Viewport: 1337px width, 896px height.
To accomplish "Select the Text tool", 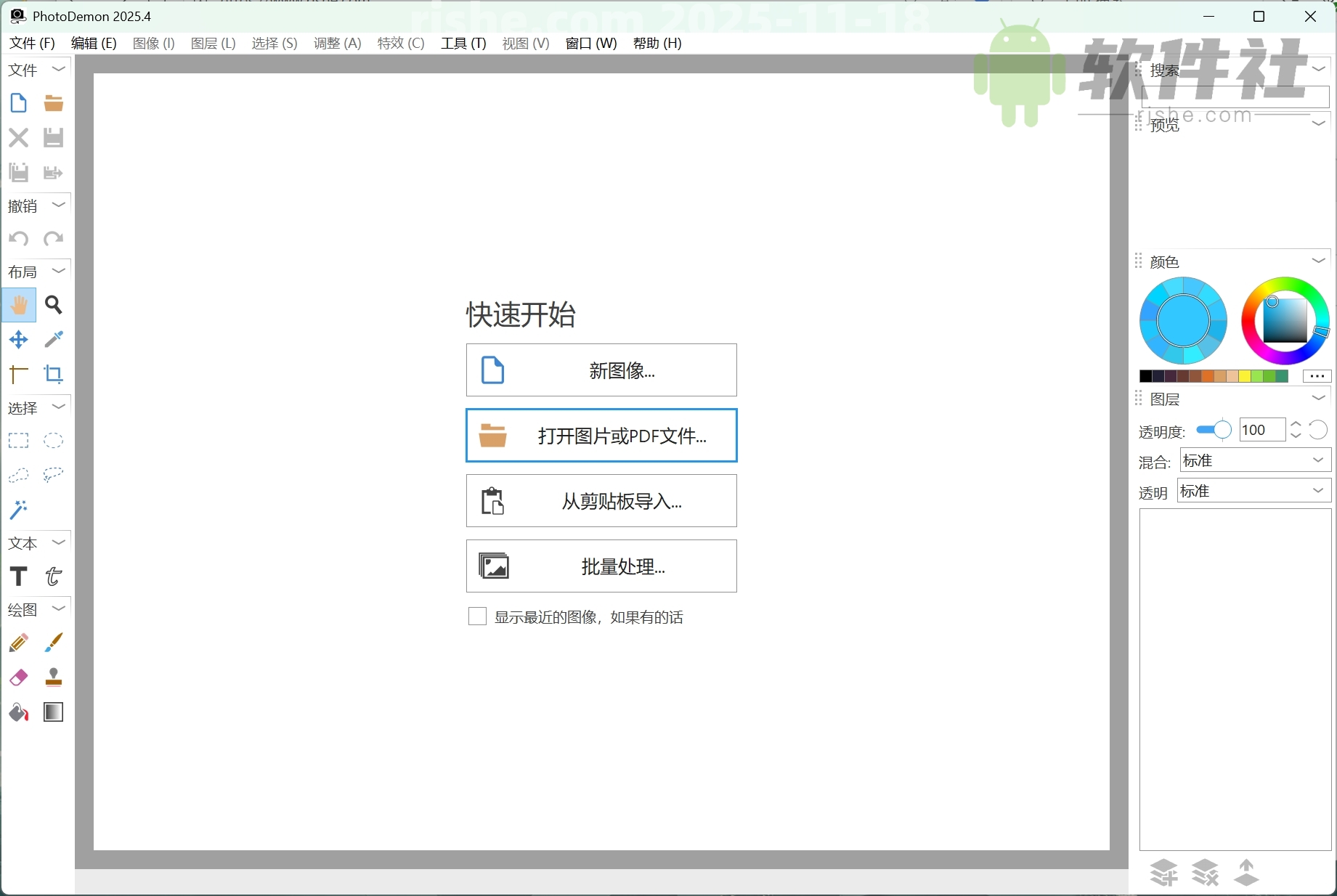I will tap(18, 576).
